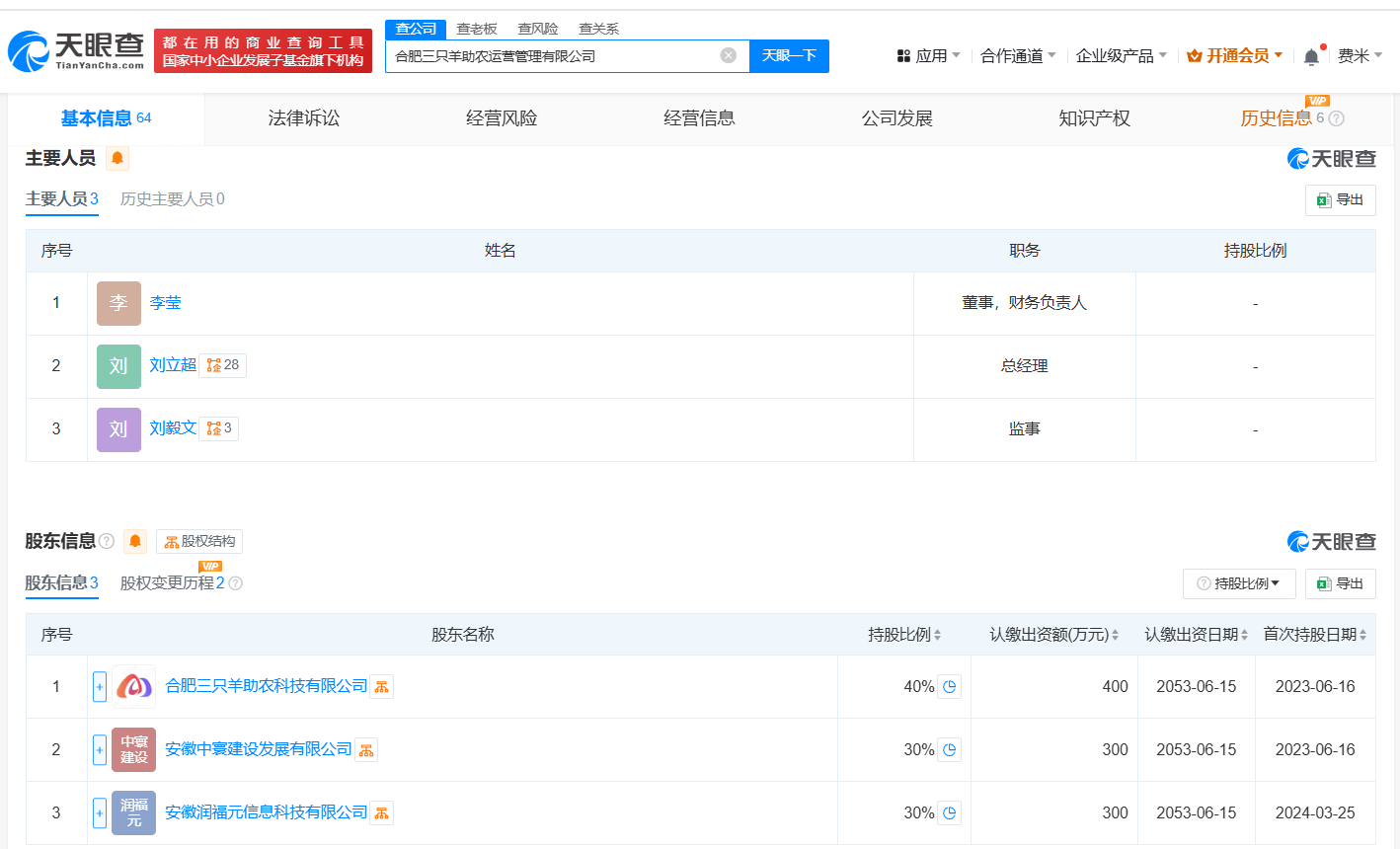Expand row for 安徽润福元信息科技有限公司
1400x849 pixels.
100,813
